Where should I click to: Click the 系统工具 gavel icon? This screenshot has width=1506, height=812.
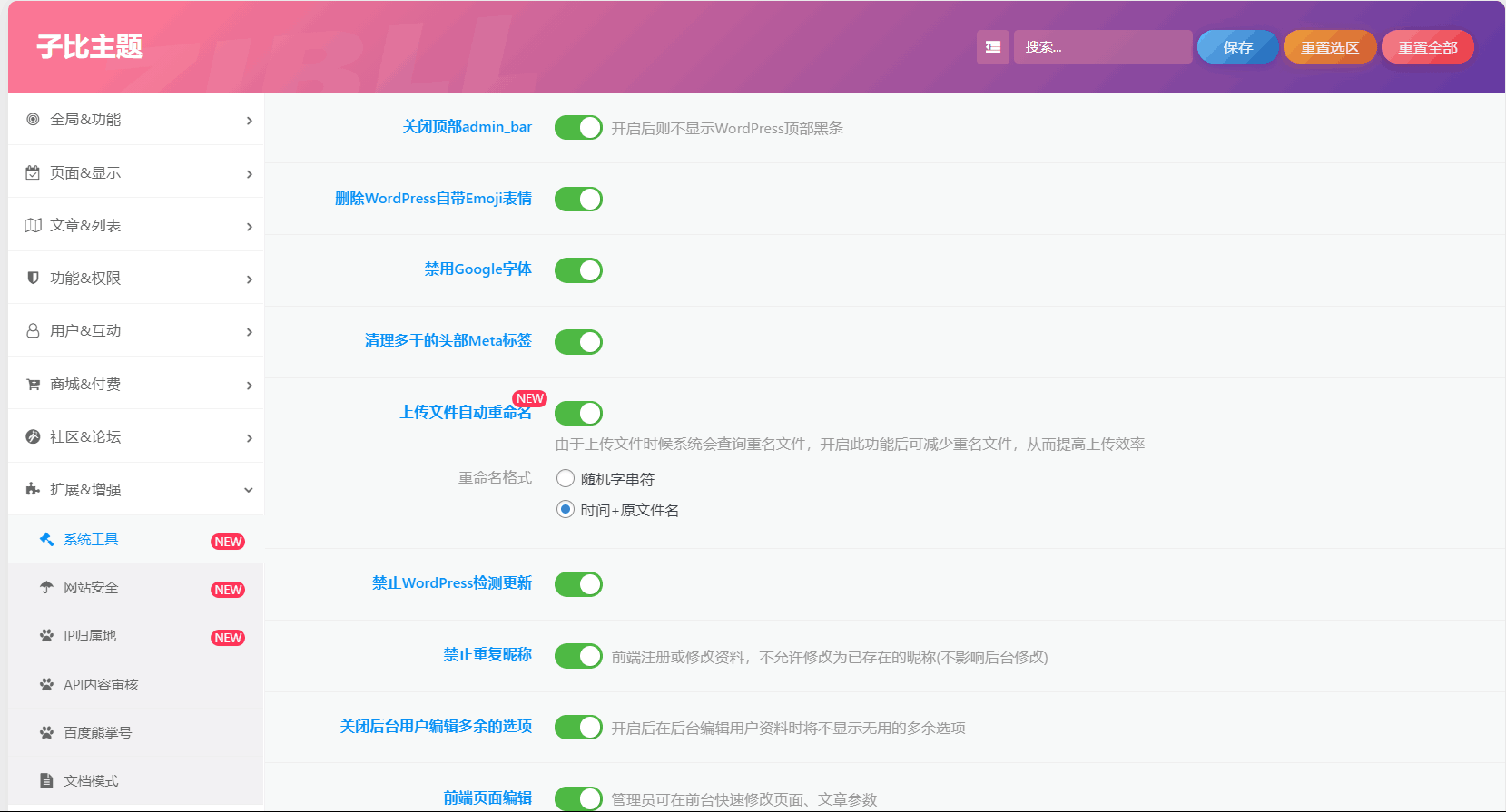(46, 539)
